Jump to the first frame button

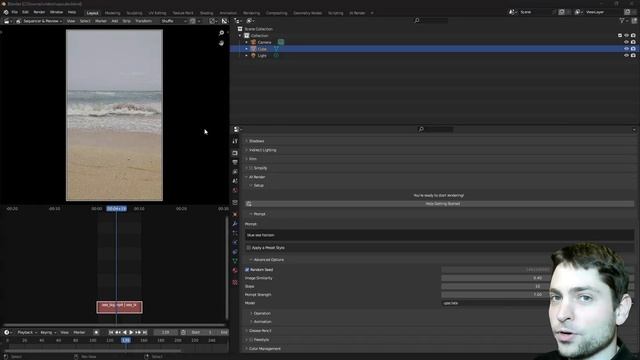point(111,332)
